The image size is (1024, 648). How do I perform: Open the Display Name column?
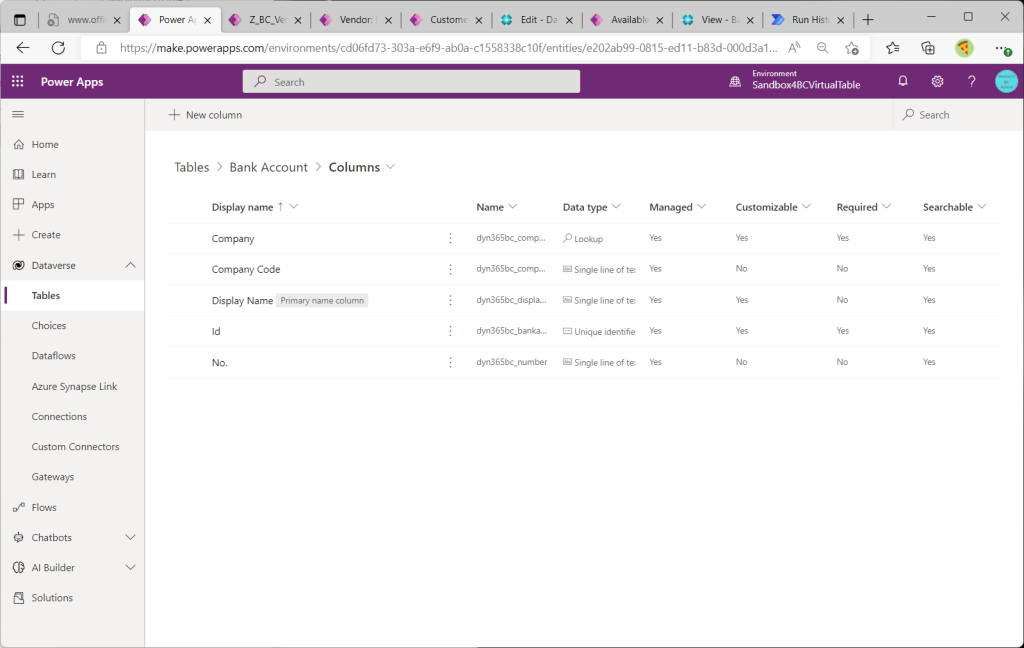(x=242, y=300)
